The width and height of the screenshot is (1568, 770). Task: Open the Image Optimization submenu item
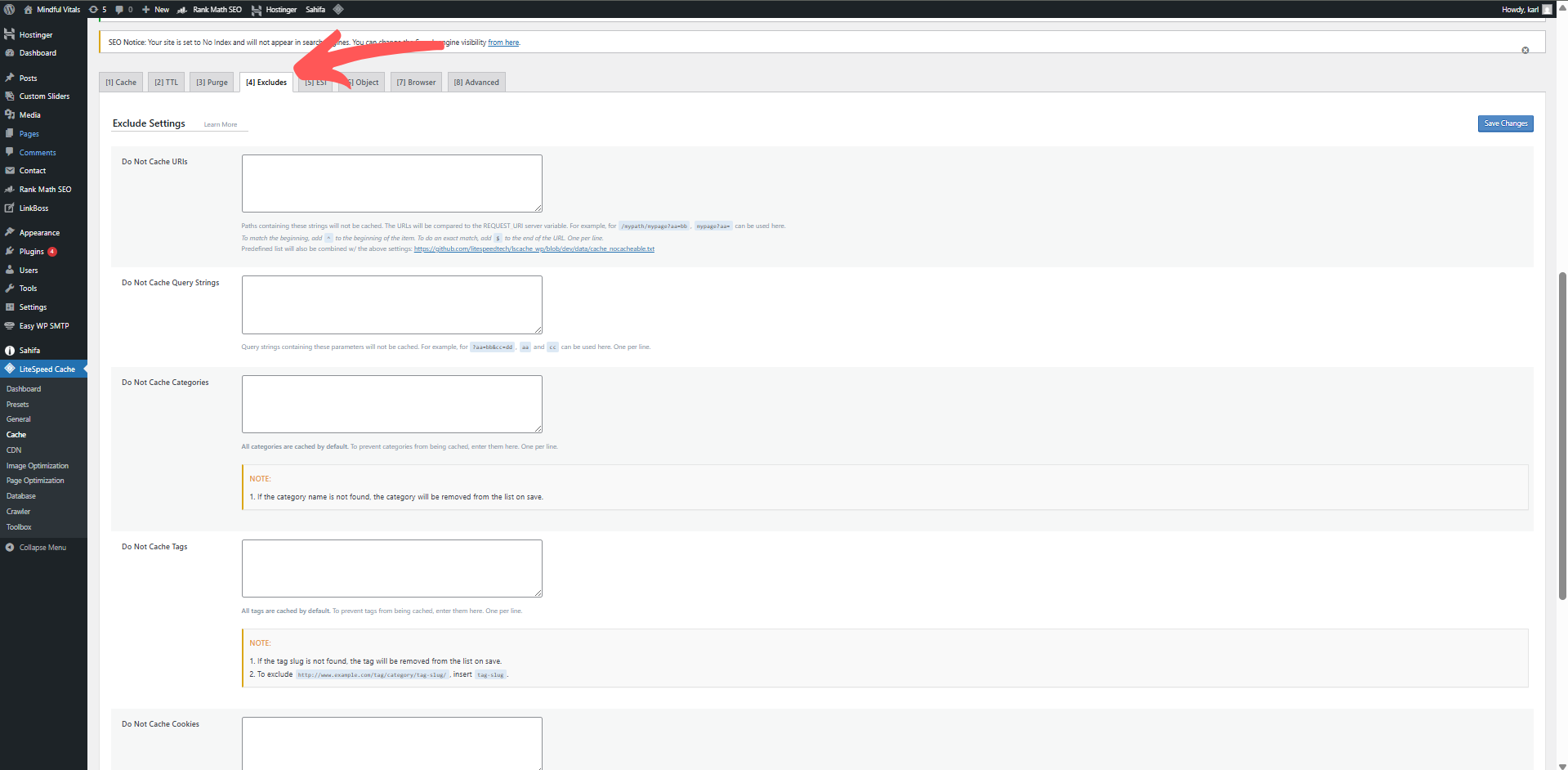pyautogui.click(x=38, y=466)
